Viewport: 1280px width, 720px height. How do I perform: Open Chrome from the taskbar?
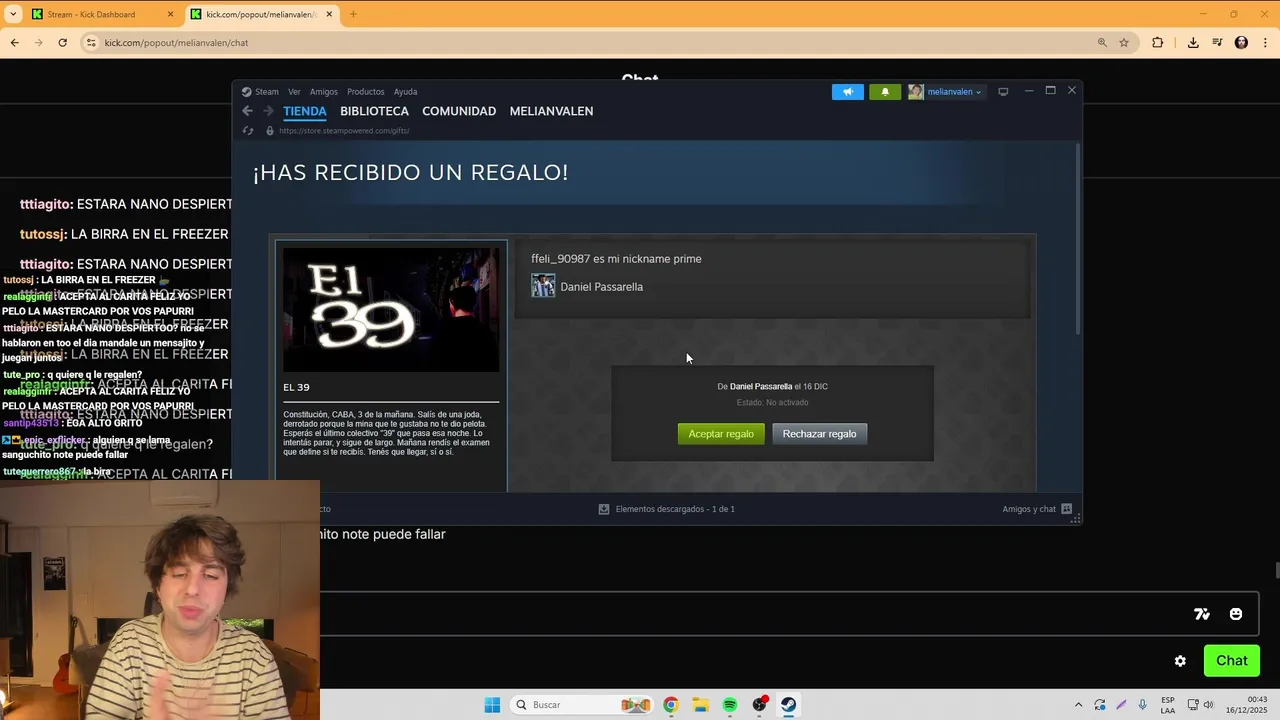[670, 705]
